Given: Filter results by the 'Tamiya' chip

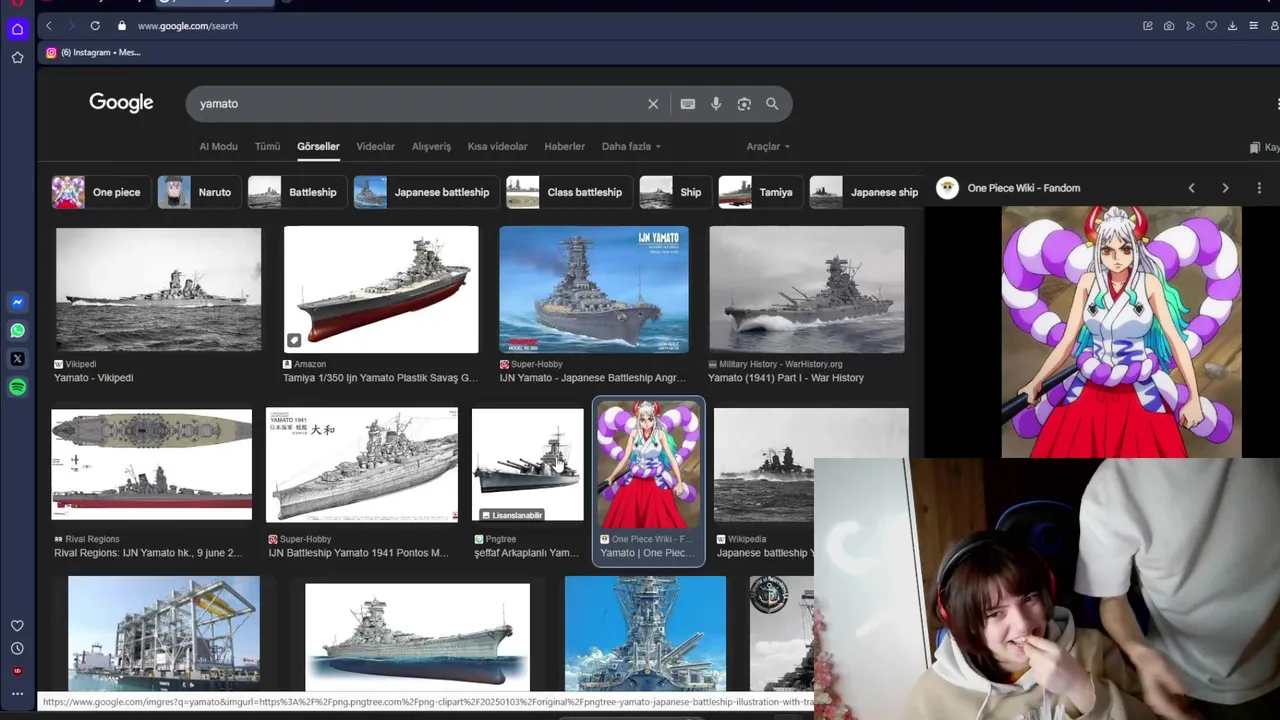Looking at the screenshot, I should pos(758,192).
